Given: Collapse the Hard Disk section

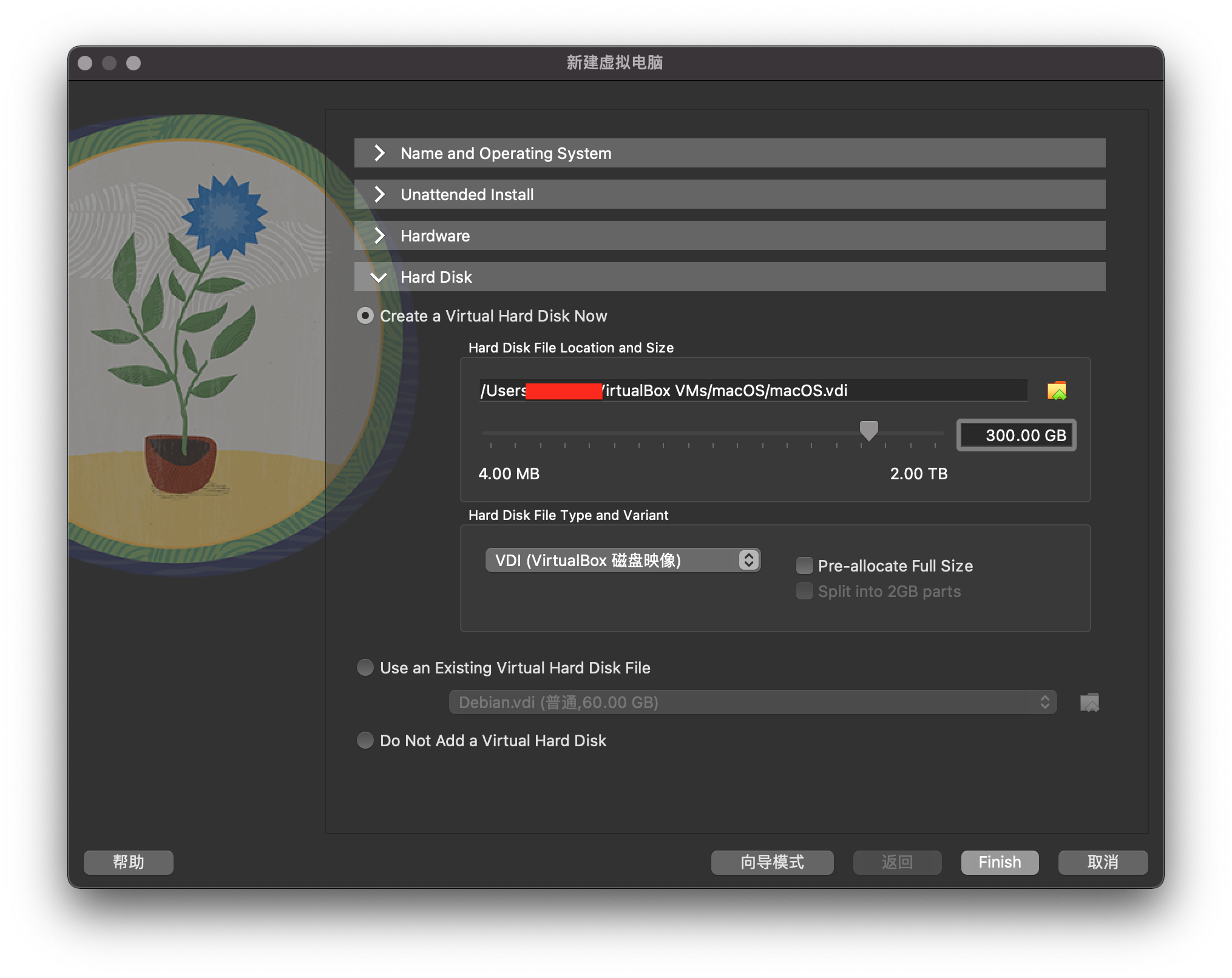Looking at the screenshot, I should [x=729, y=277].
